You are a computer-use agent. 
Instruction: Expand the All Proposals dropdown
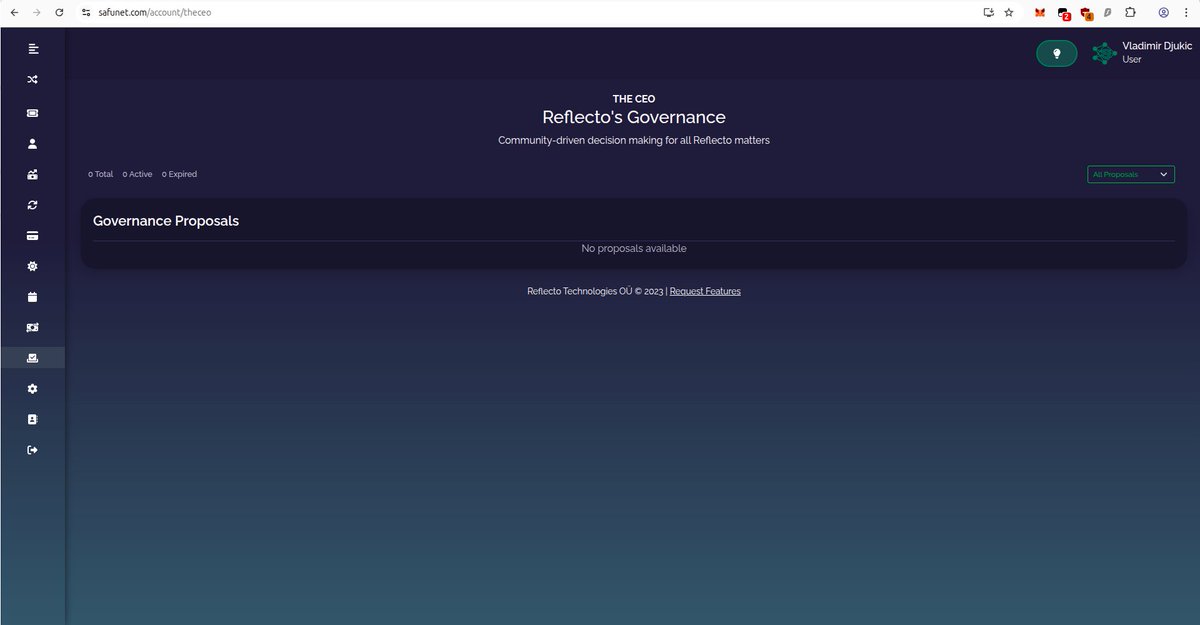(1131, 174)
